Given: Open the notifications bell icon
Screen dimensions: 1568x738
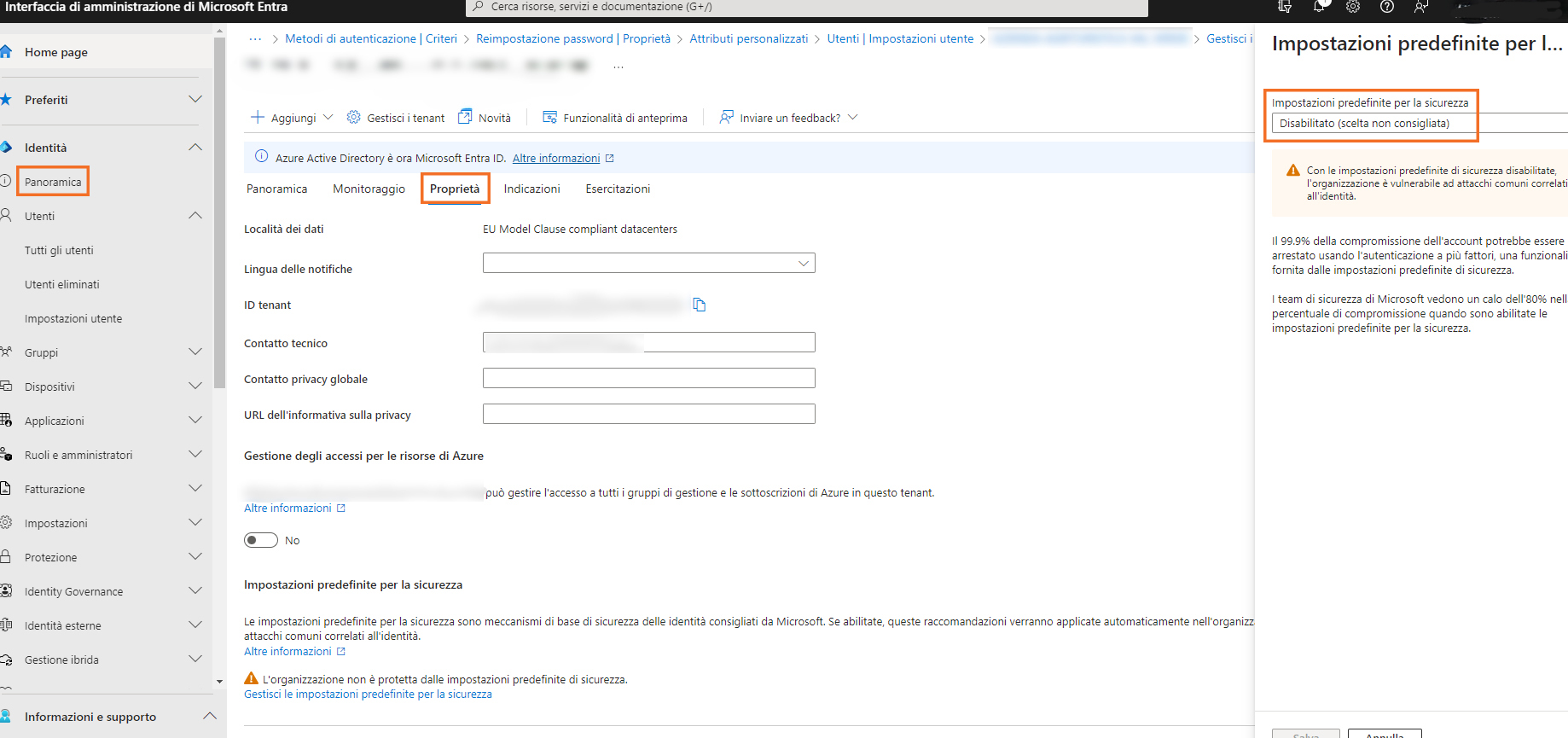Looking at the screenshot, I should pos(1320,7).
